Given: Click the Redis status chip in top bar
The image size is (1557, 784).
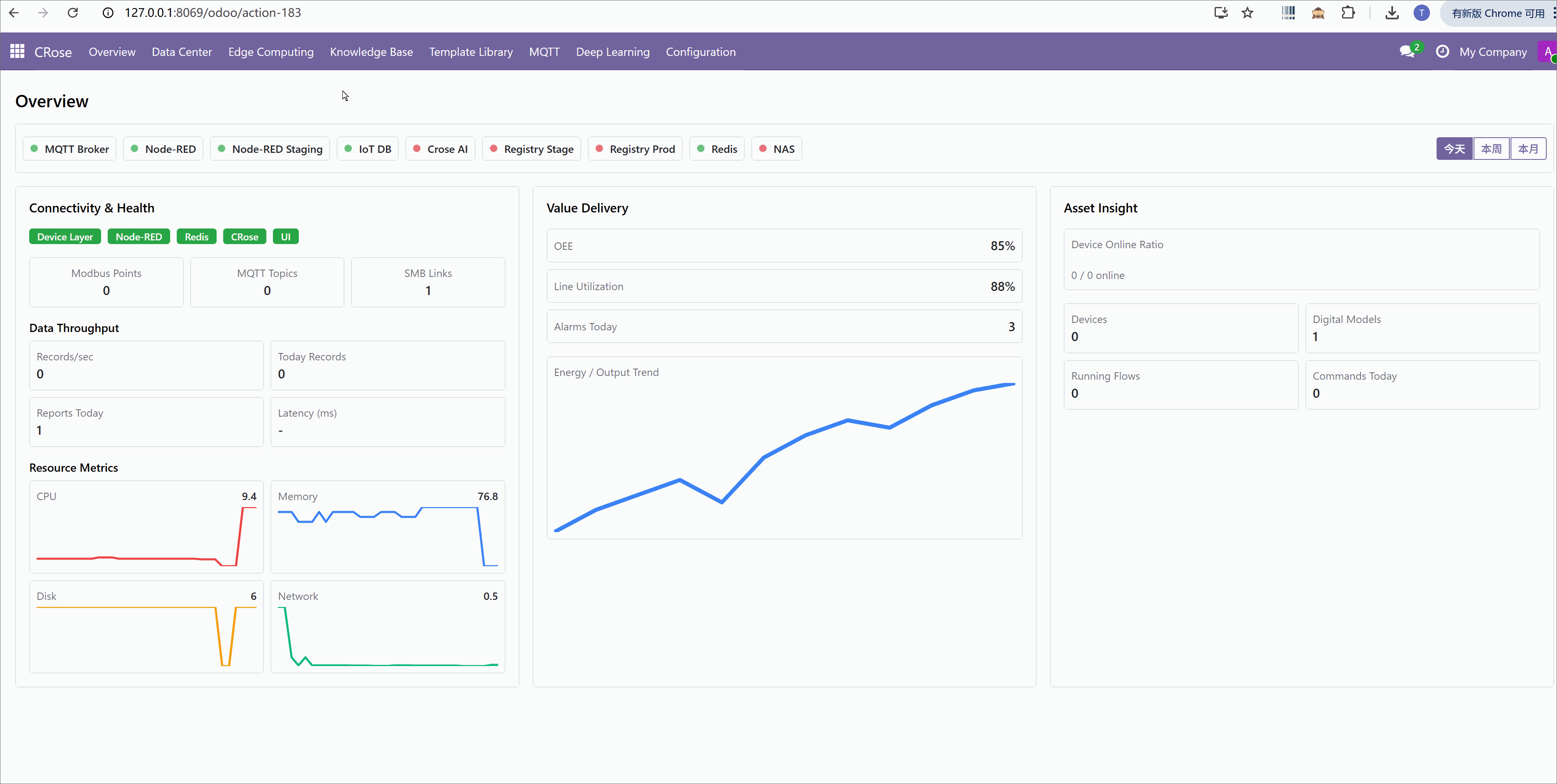Looking at the screenshot, I should pyautogui.click(x=717, y=149).
